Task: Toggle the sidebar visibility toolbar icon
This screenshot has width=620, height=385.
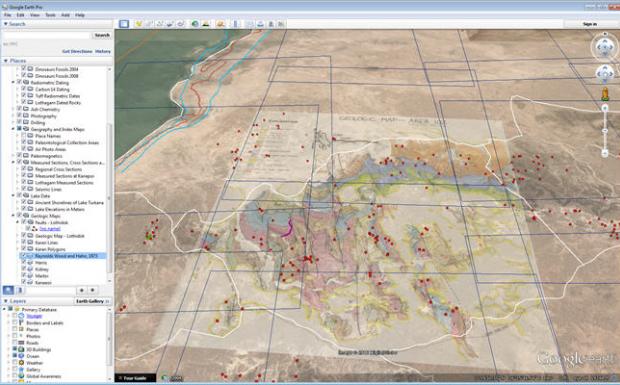Action: click(124, 24)
